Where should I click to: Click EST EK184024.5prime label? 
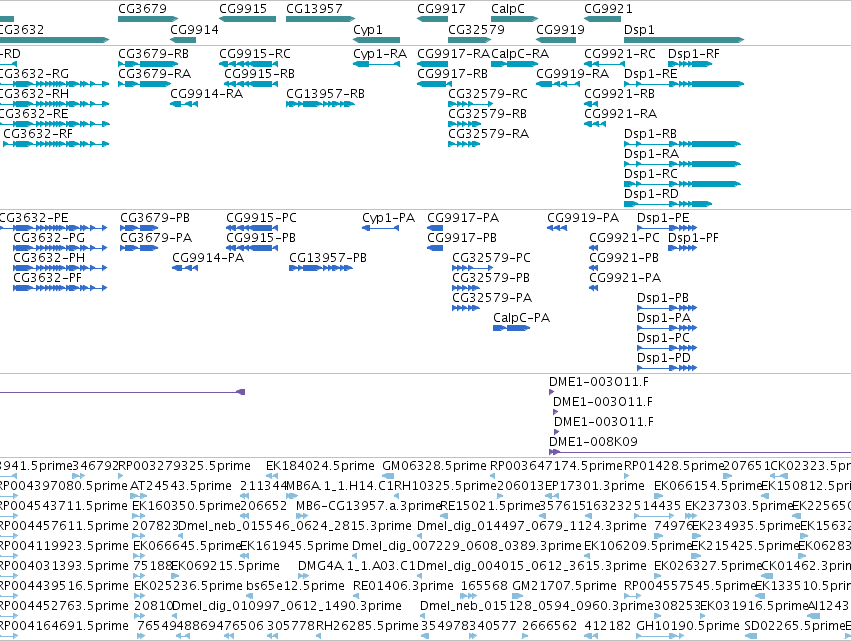[x=320, y=466]
